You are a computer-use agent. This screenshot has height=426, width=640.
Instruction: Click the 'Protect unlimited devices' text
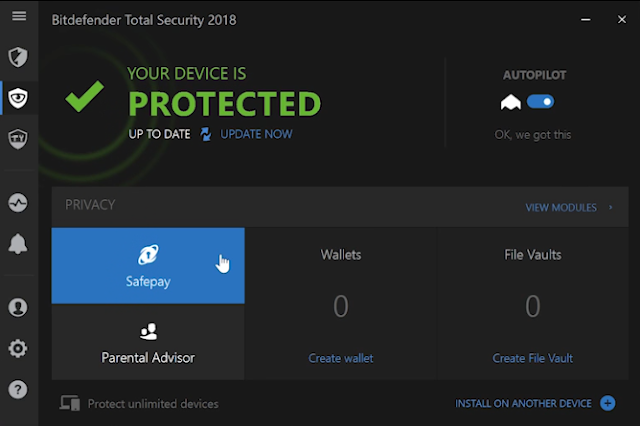pos(153,404)
